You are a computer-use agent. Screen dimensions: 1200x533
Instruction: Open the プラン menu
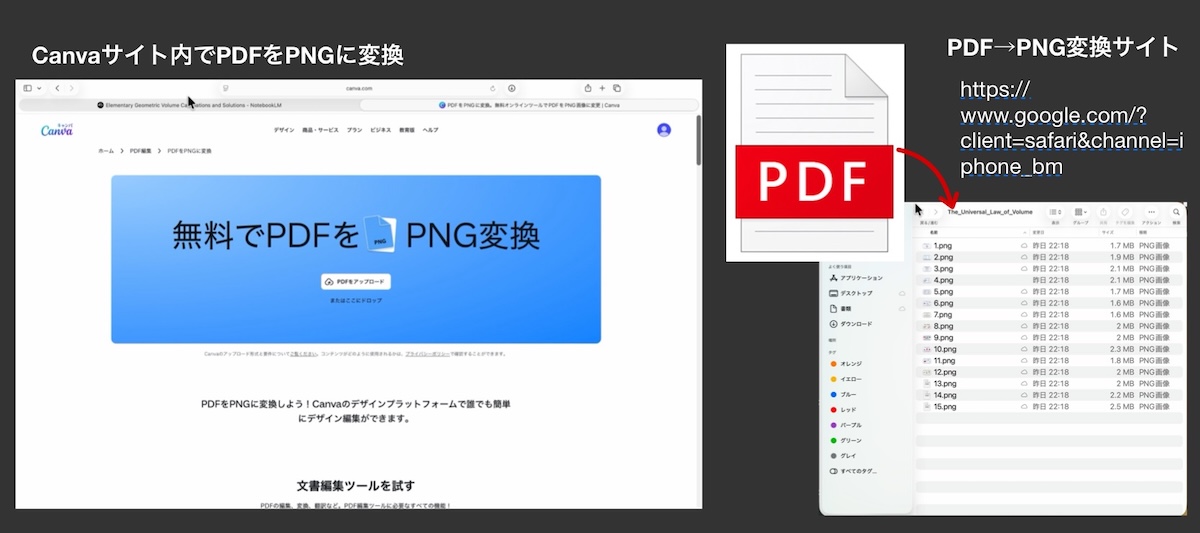point(354,130)
